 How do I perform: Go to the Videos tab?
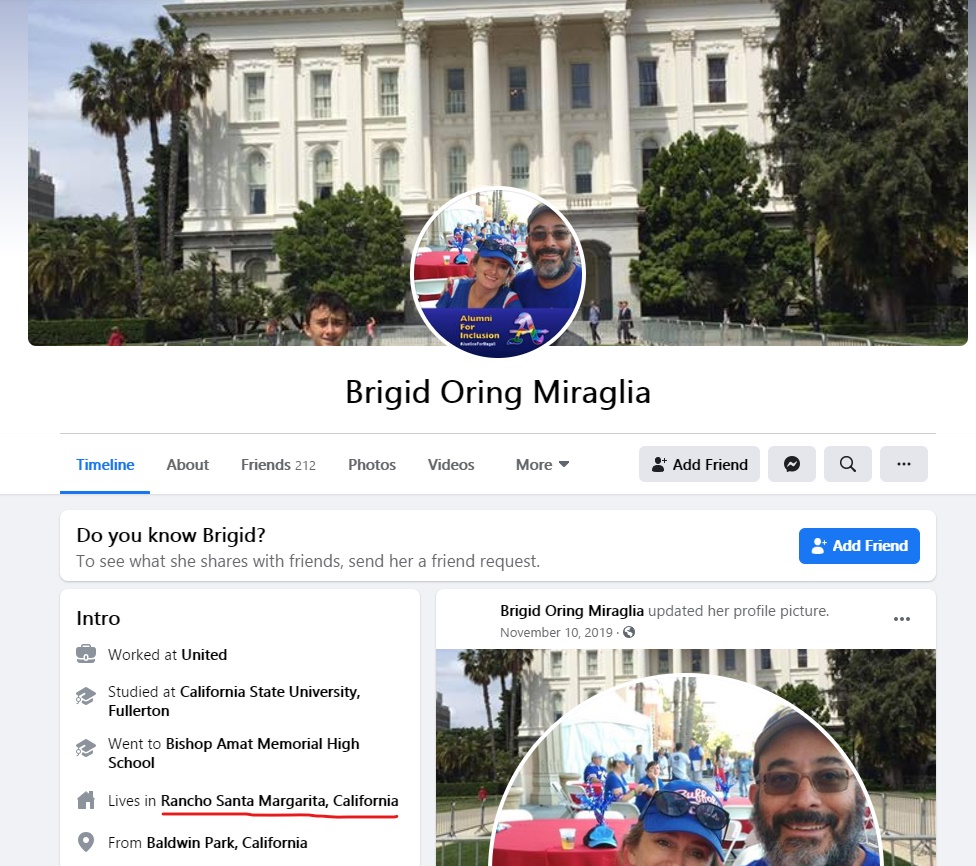(451, 464)
